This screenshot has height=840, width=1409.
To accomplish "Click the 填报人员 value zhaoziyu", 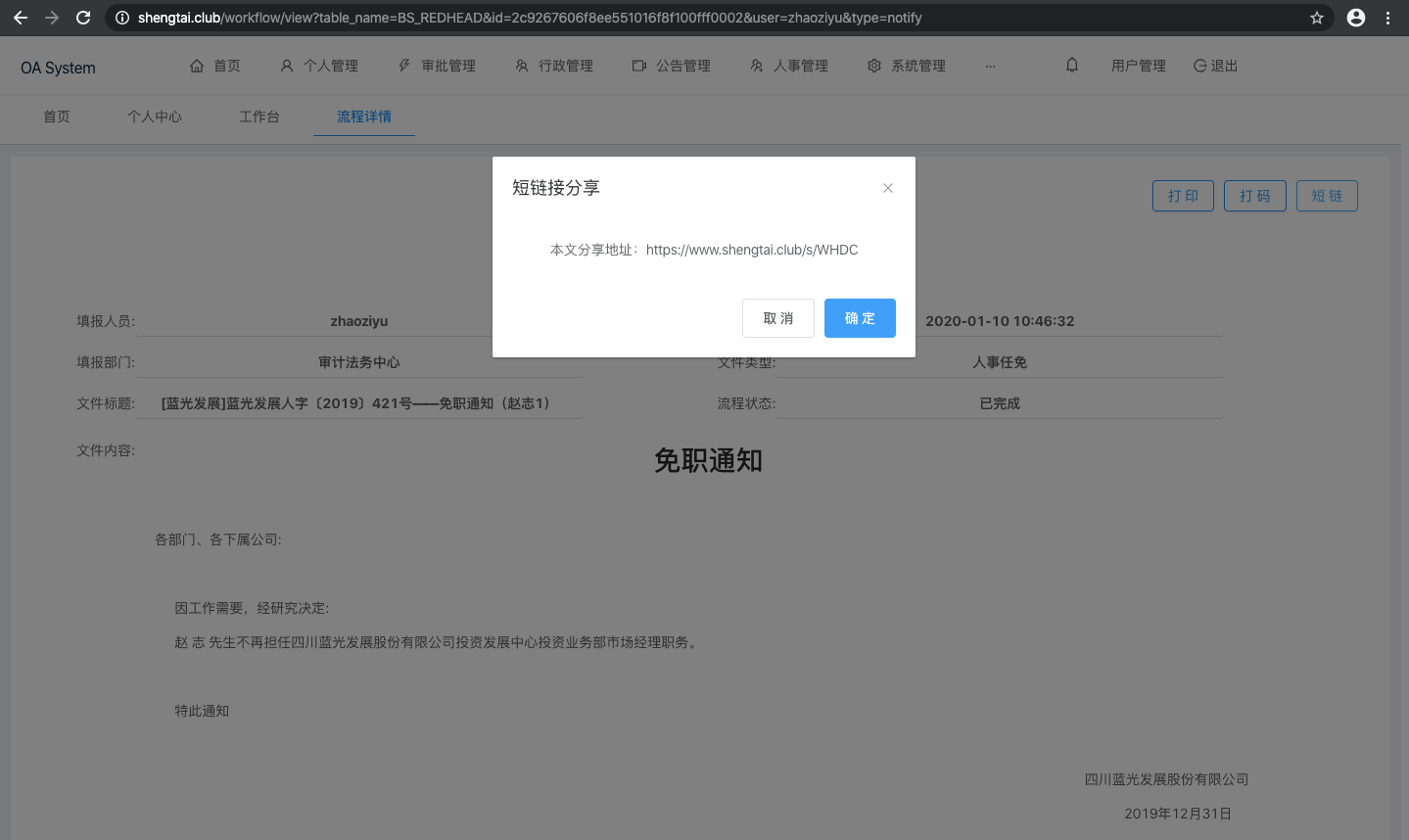I will [x=359, y=321].
